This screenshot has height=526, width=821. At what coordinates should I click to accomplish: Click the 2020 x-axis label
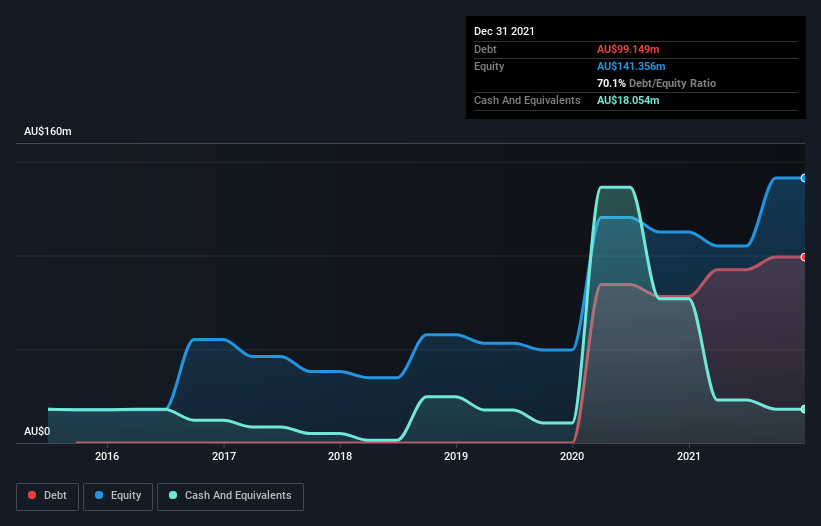[x=572, y=456]
